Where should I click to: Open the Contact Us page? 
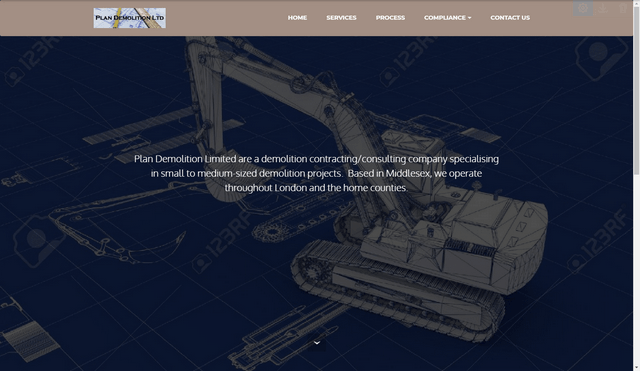click(x=510, y=18)
